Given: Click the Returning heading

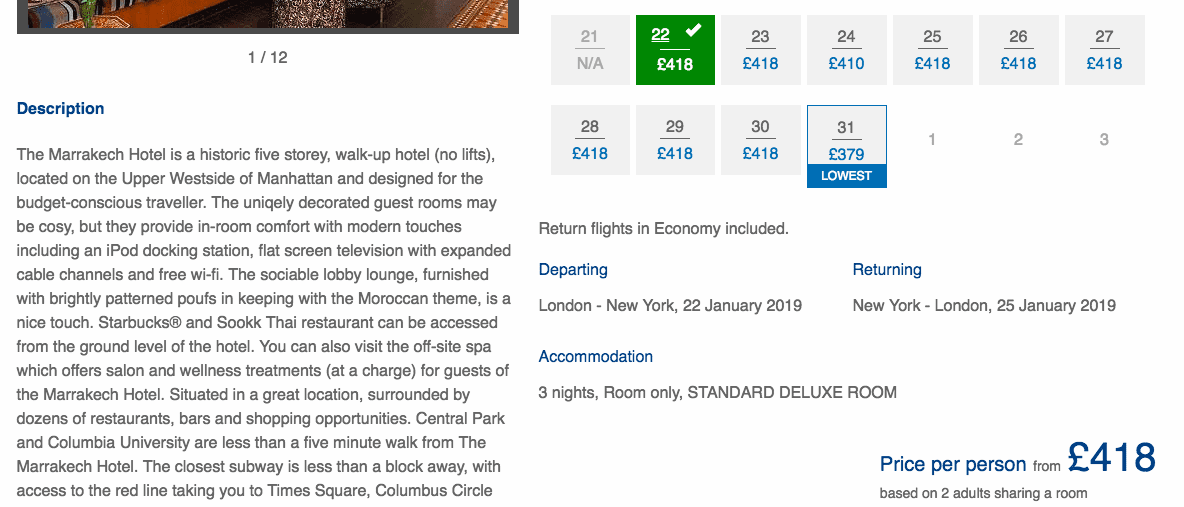Looking at the screenshot, I should (x=887, y=270).
